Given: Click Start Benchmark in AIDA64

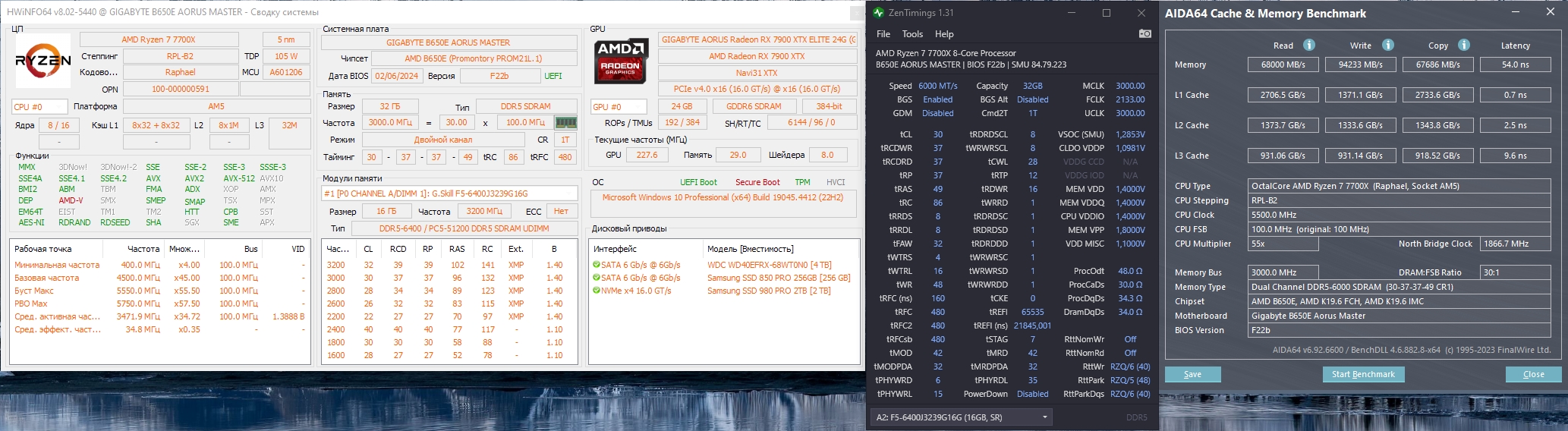Looking at the screenshot, I should (x=1363, y=374).
